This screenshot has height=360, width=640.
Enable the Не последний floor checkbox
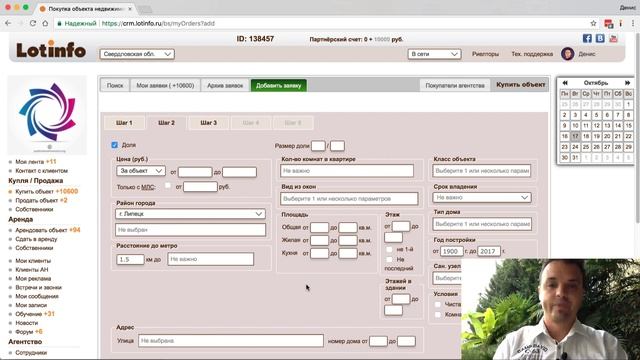[x=389, y=259]
